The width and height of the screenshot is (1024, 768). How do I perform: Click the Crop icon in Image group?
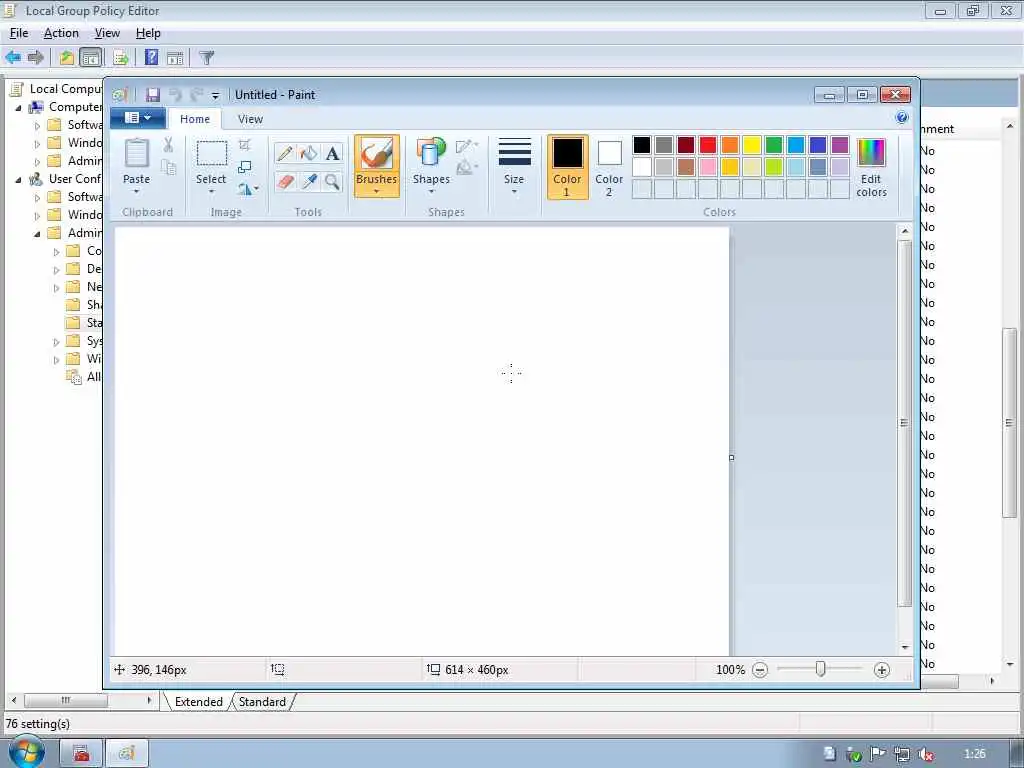click(x=244, y=145)
